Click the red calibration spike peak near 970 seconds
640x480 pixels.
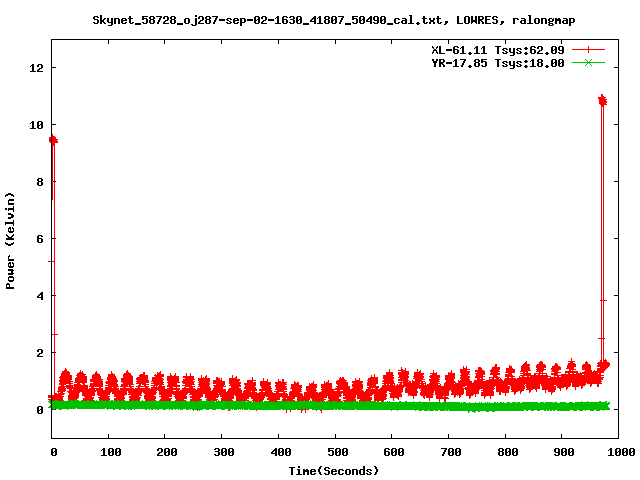pos(602,100)
